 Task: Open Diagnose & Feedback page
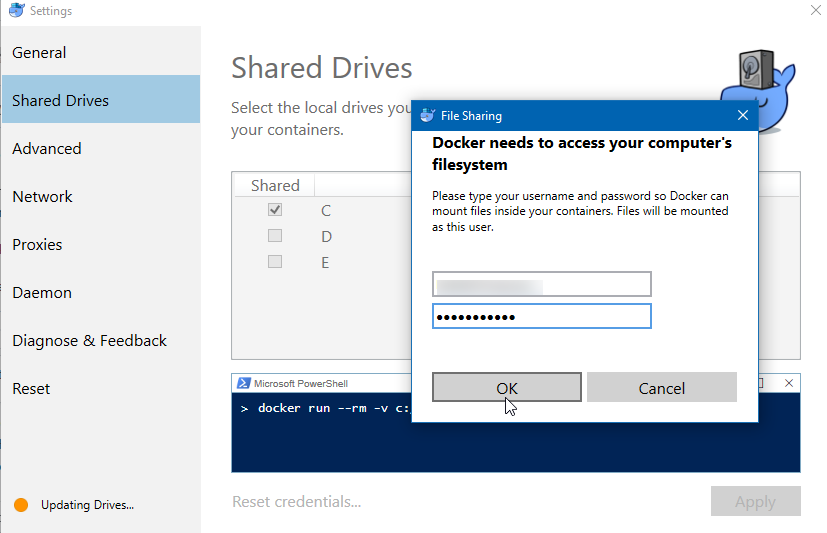[x=100, y=340]
